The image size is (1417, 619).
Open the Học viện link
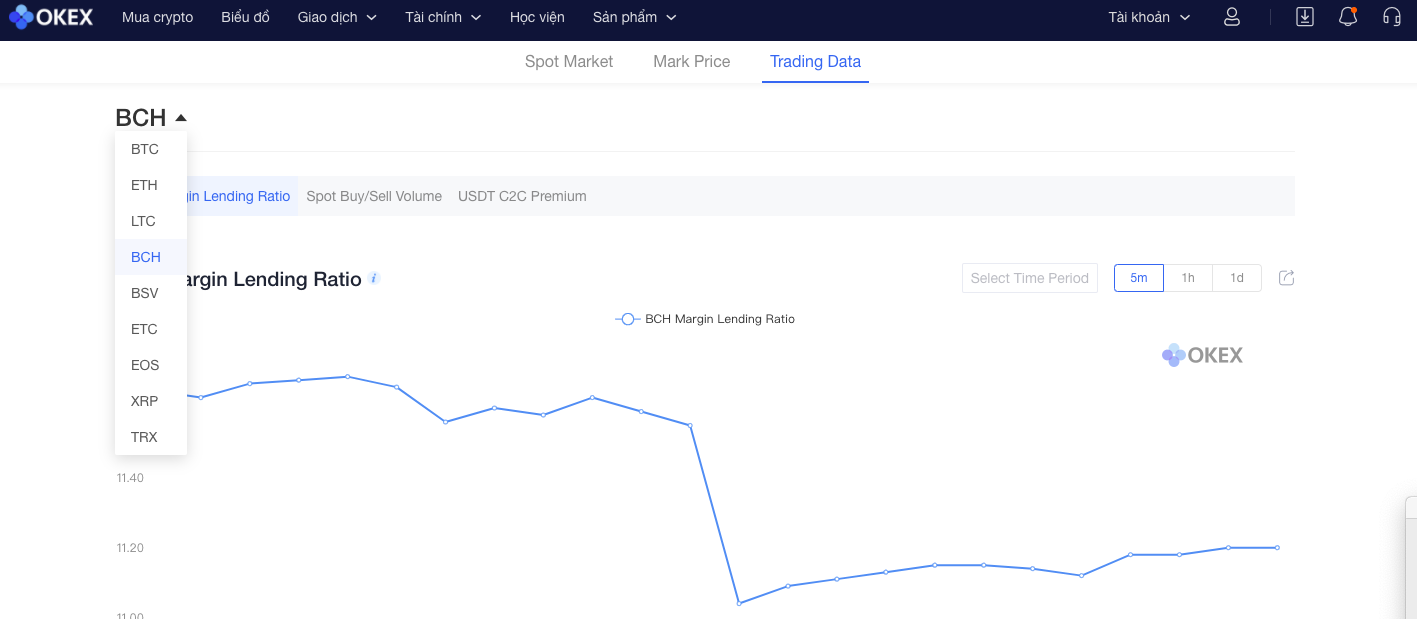tap(537, 17)
